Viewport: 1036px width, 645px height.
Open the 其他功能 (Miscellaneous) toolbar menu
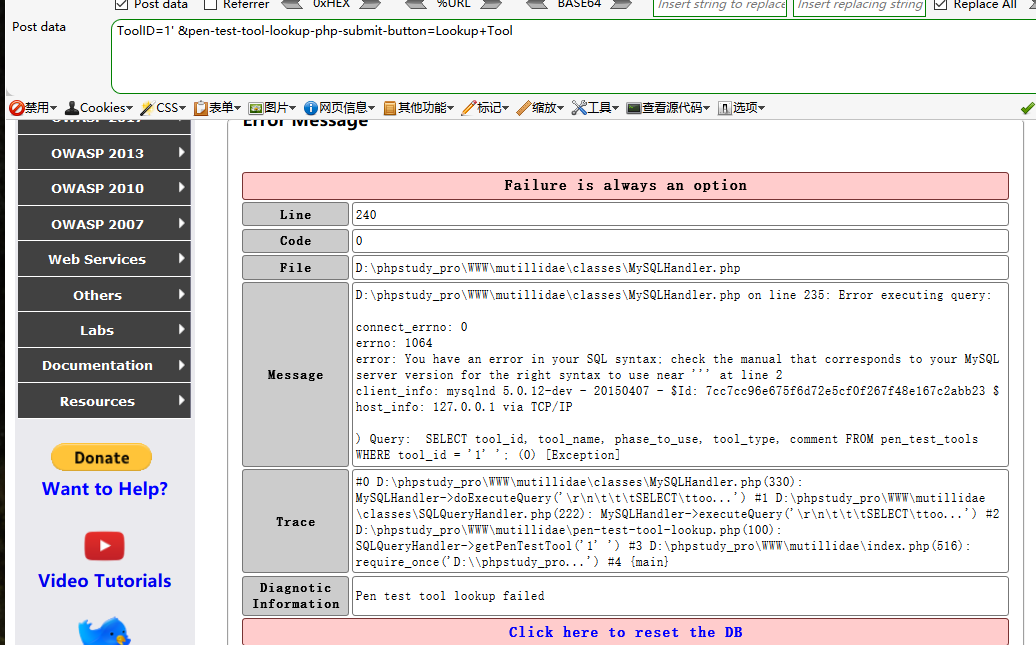coord(419,108)
